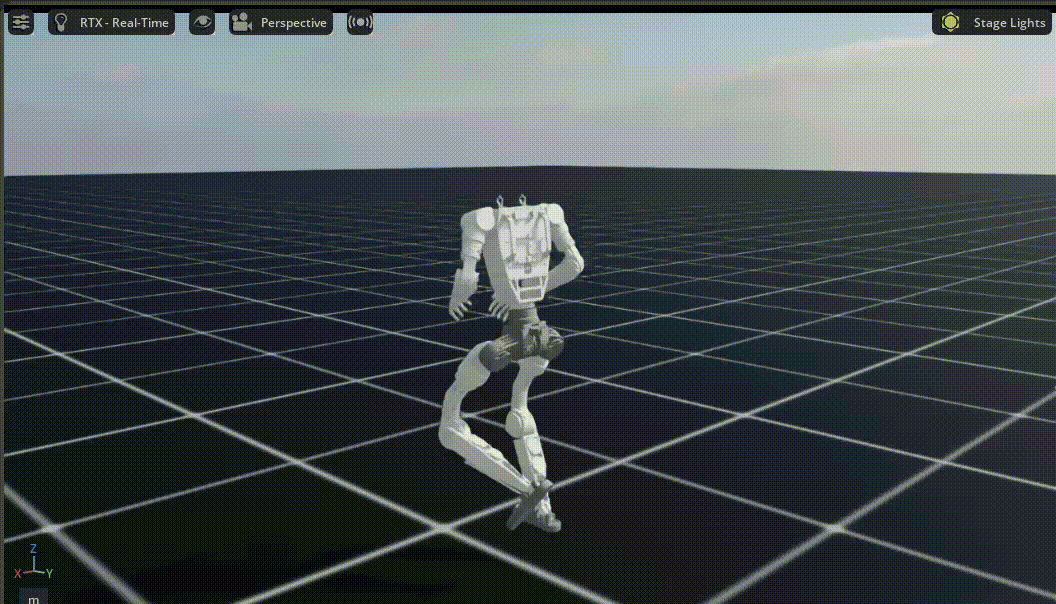Click the lightbulb renderer icon
Screen dimensions: 1056x604
point(61,22)
